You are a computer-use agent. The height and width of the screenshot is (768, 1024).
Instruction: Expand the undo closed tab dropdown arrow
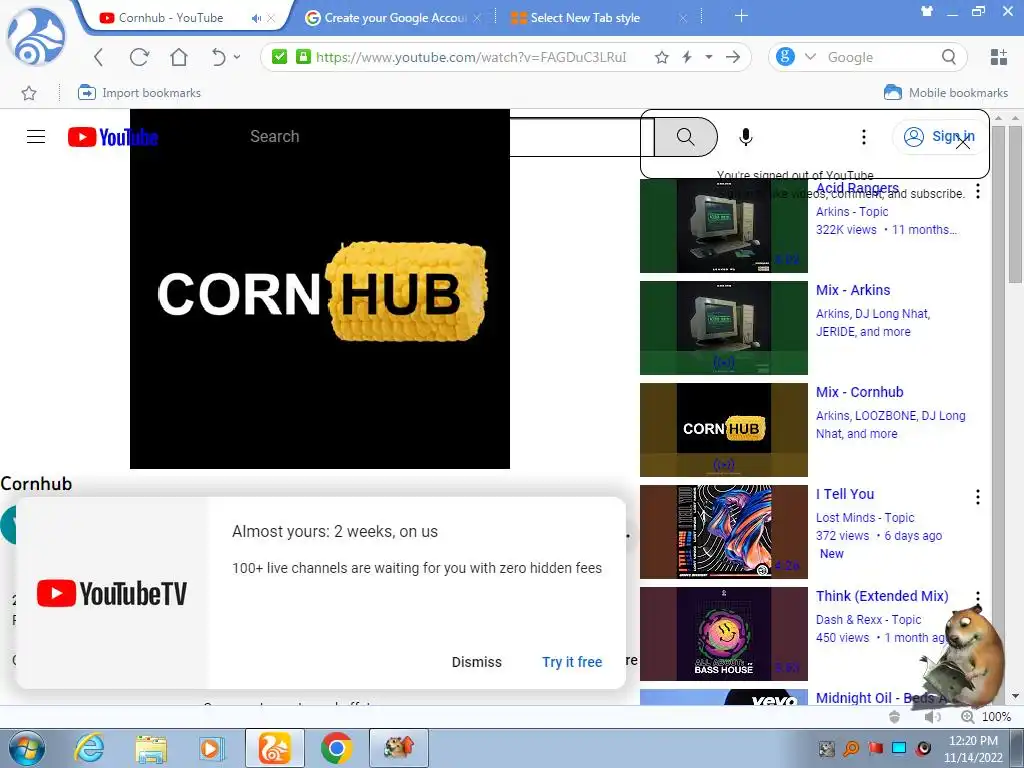pos(237,57)
